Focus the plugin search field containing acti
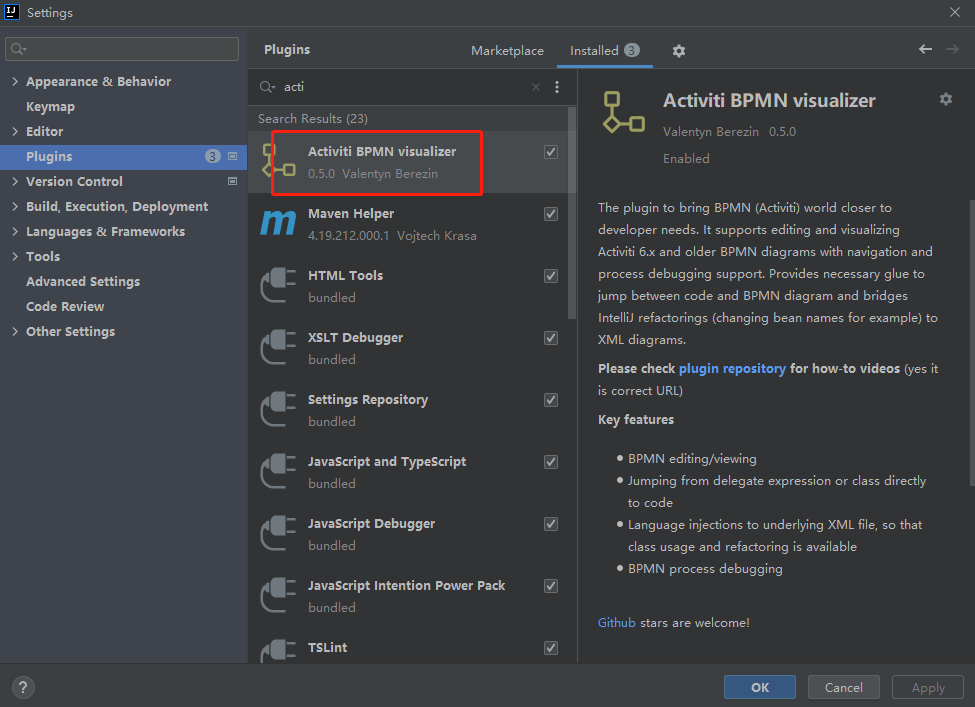The image size is (975, 707). (404, 87)
